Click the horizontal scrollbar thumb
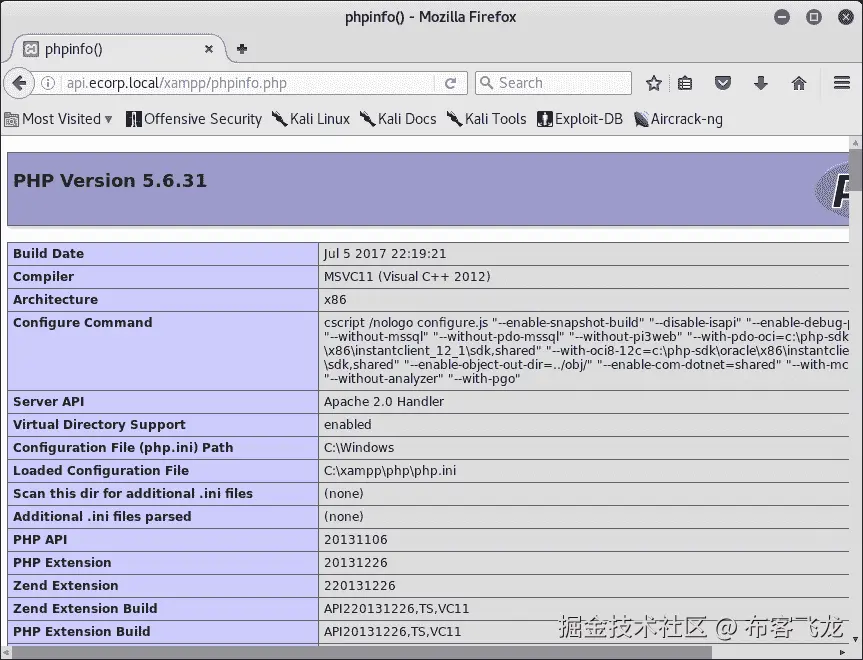The image size is (863, 660). coord(362,653)
